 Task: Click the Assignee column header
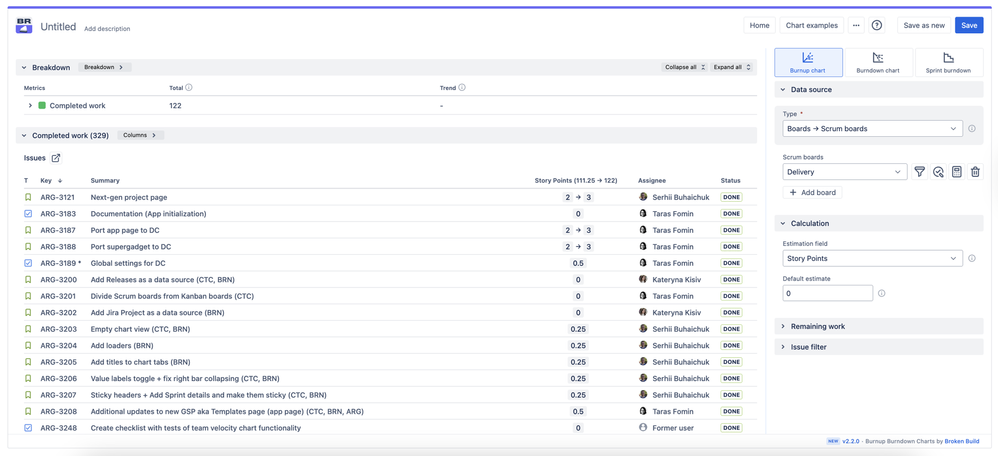click(x=652, y=181)
